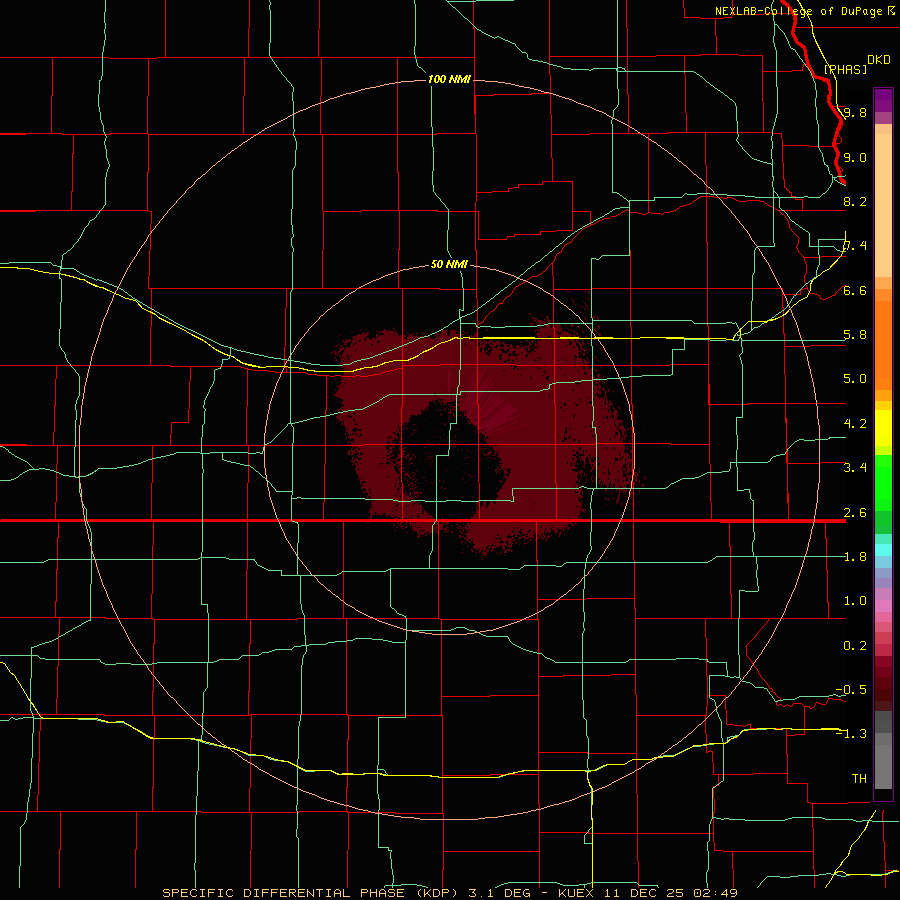The height and width of the screenshot is (900, 900).
Task: Pick the yellow swatch in the color bar
Action: pos(883,428)
